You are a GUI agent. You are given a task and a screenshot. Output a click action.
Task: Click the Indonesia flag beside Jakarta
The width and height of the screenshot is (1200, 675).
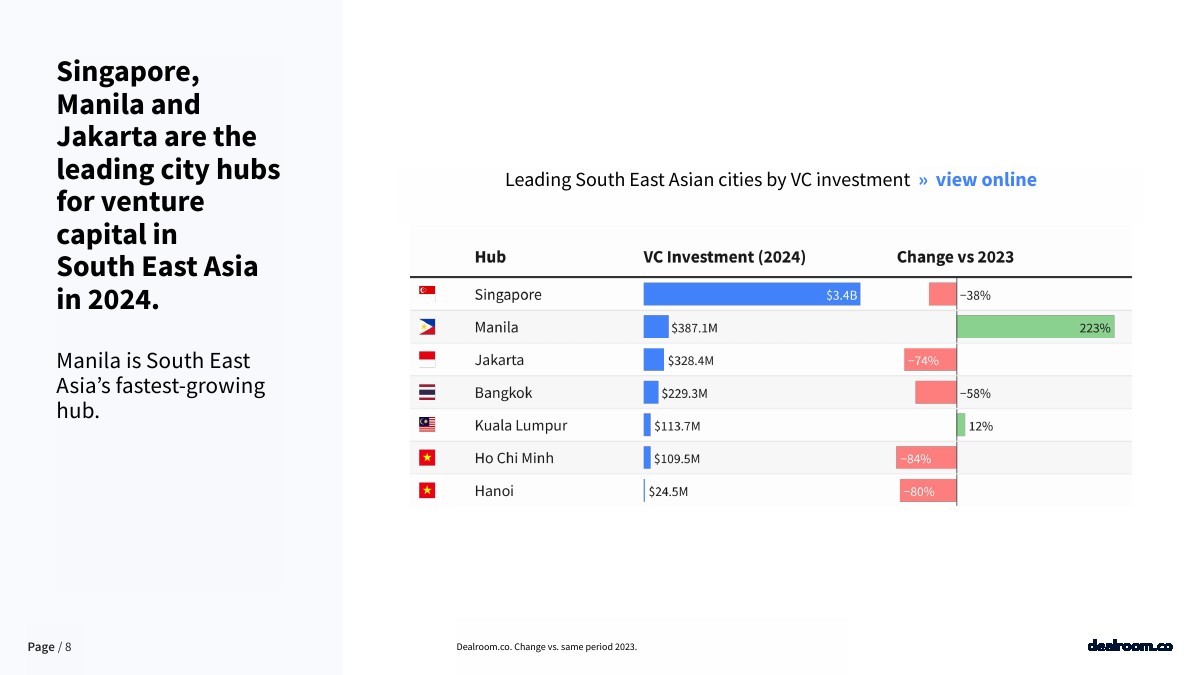click(427, 360)
